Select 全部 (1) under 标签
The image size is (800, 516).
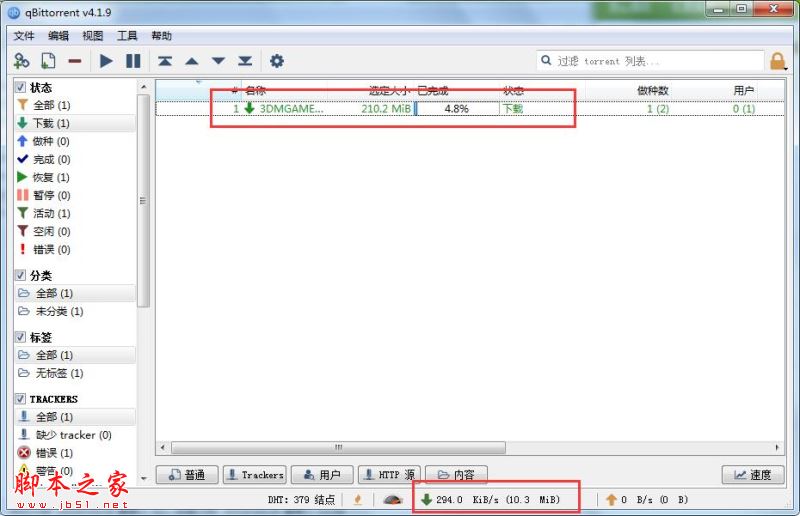pyautogui.click(x=76, y=355)
